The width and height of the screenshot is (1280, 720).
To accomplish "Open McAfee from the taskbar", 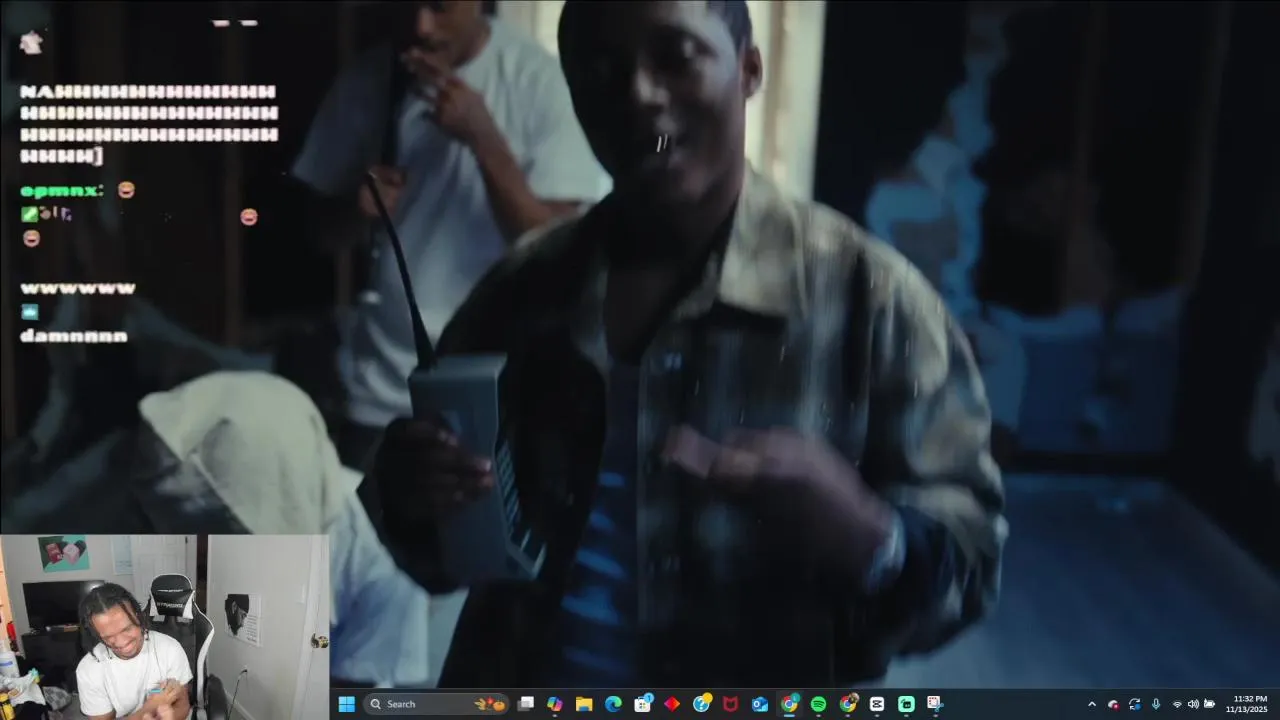I will click(x=731, y=704).
